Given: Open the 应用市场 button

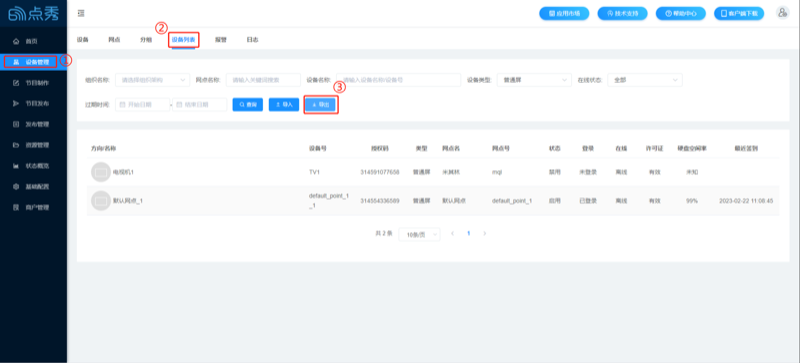Looking at the screenshot, I should pos(564,14).
